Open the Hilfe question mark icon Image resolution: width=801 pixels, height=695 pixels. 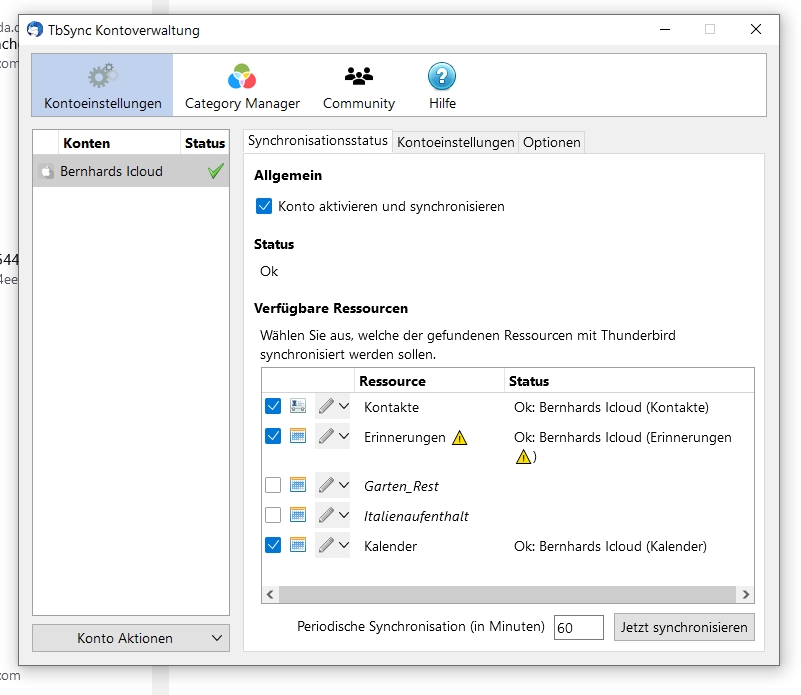click(442, 76)
